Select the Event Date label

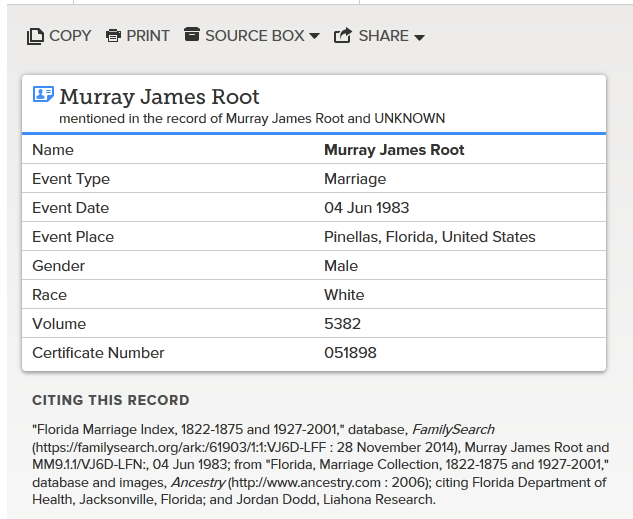71,208
